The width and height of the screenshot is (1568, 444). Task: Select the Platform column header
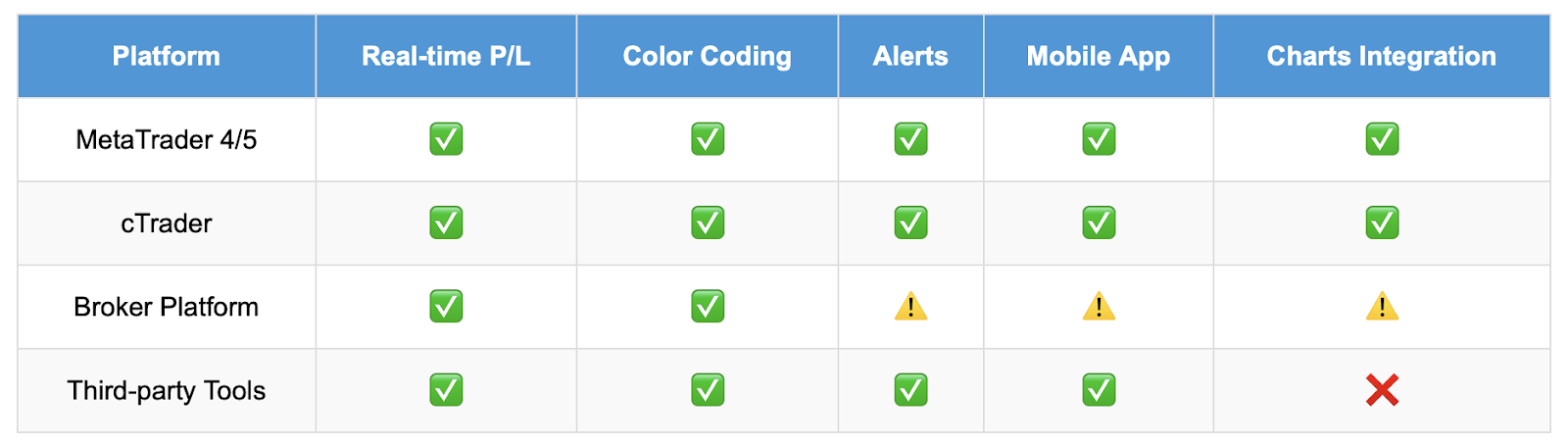click(x=167, y=56)
